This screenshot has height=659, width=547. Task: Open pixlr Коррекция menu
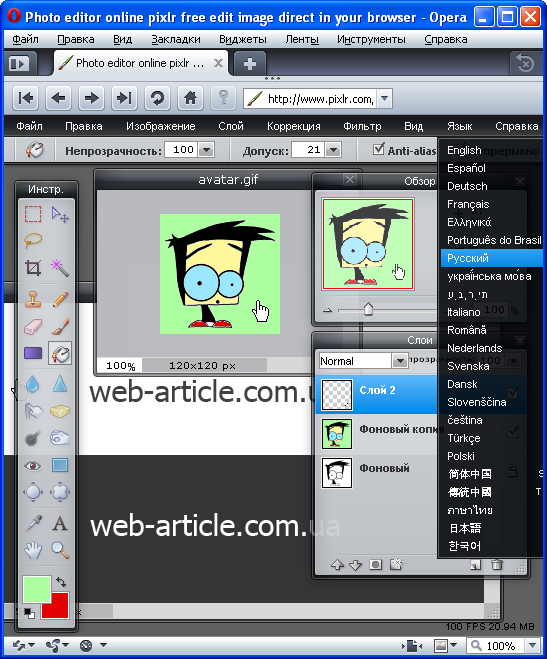point(294,126)
